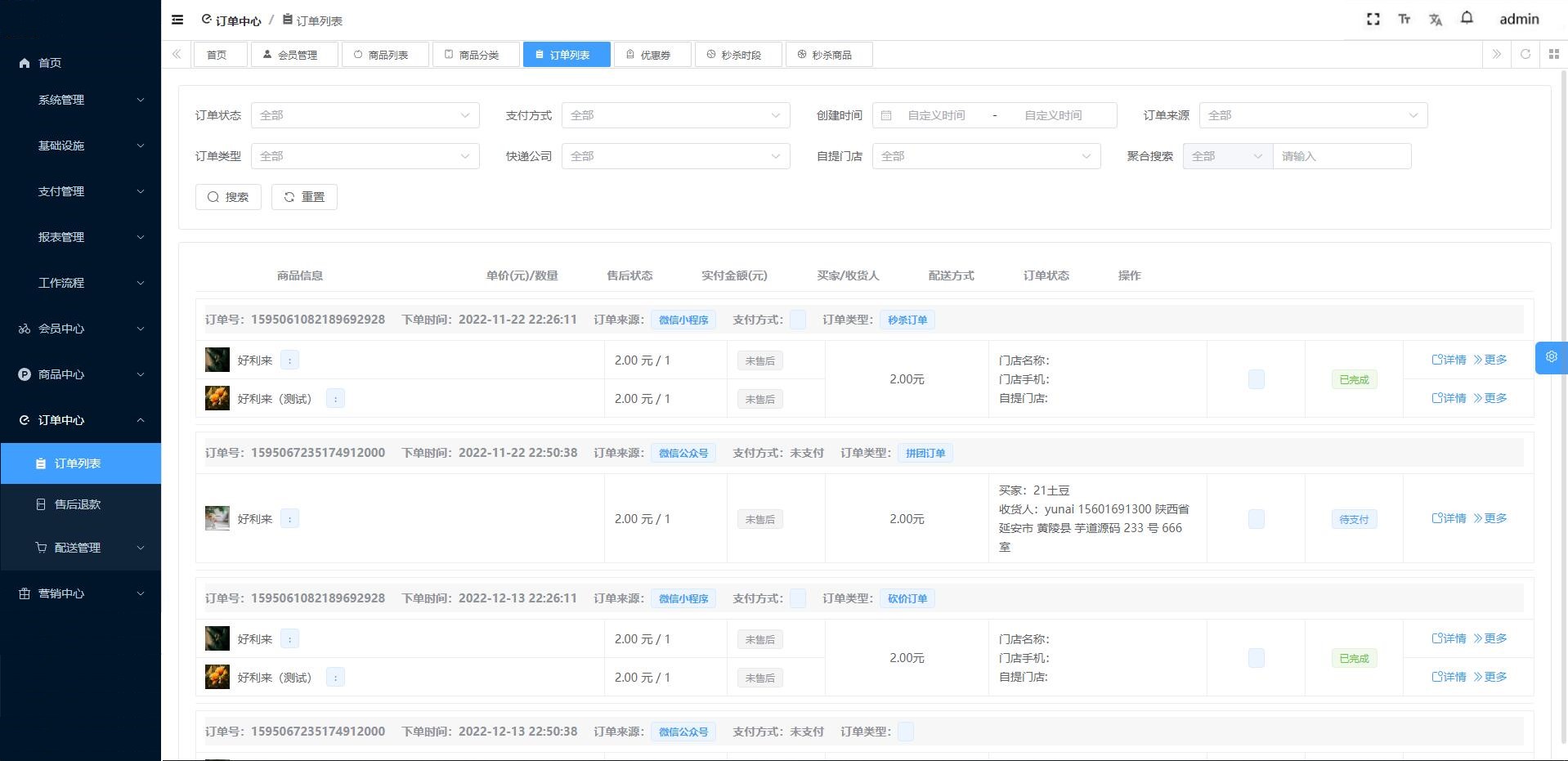Open 订单状态 dropdown filter
Viewport: 1568px width, 761px height.
[365, 115]
